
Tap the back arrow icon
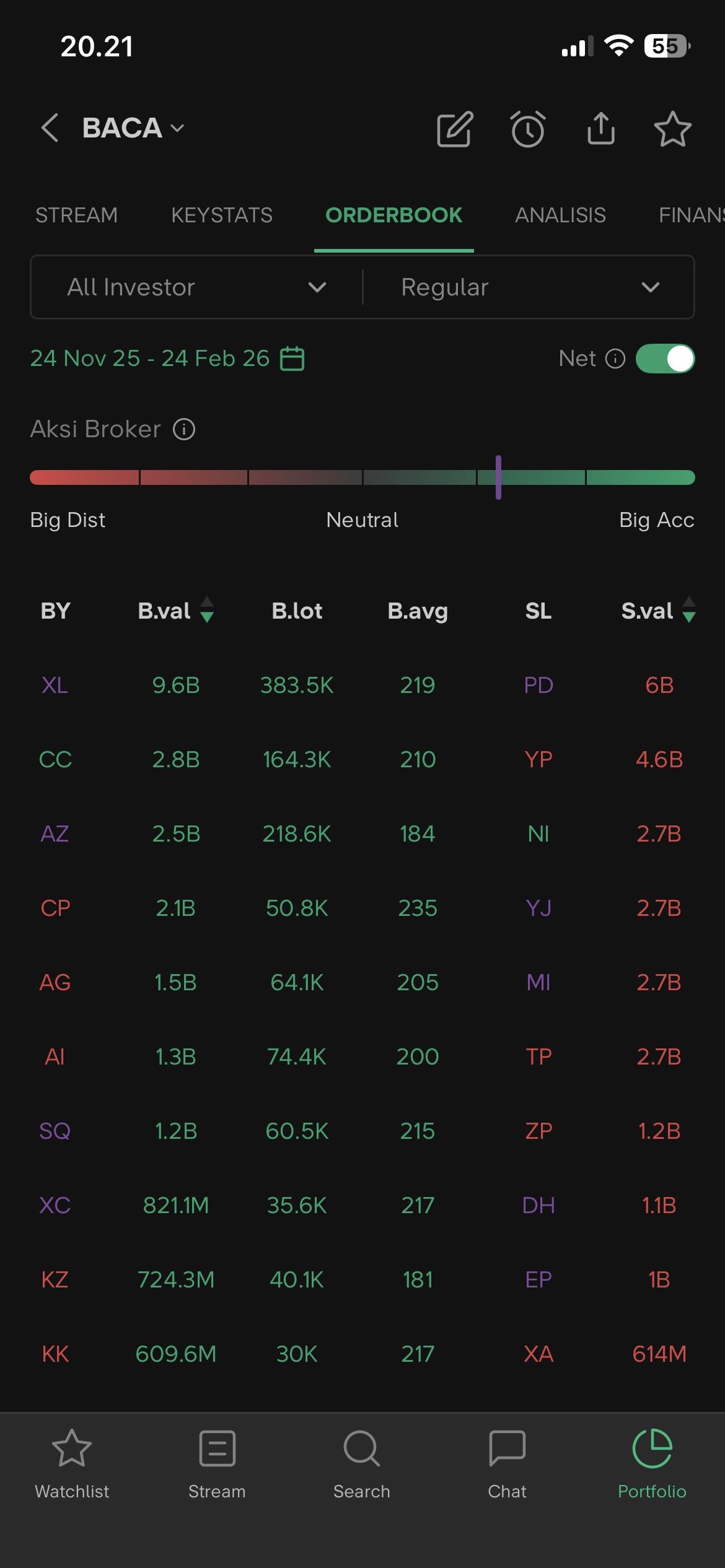tap(50, 128)
